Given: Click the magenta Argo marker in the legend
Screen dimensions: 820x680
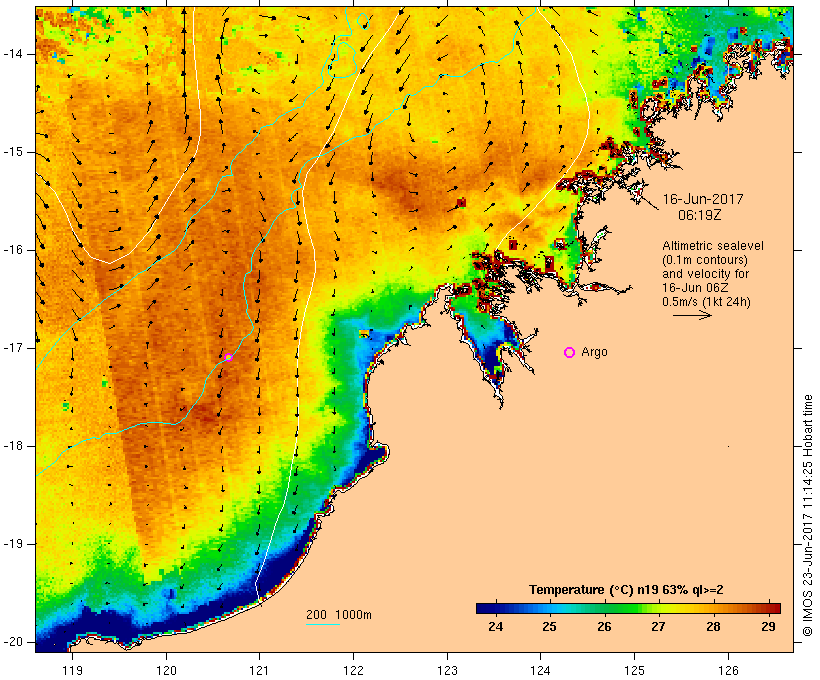Looking at the screenshot, I should pyautogui.click(x=570, y=353).
